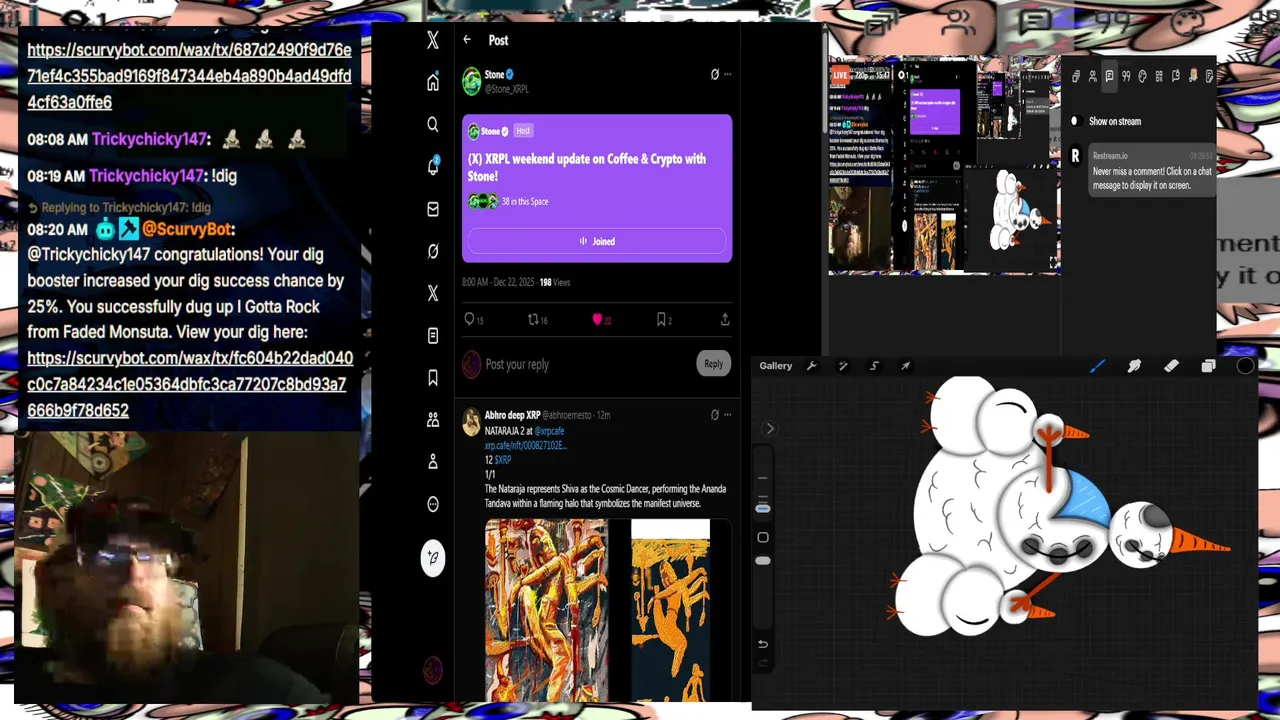The width and height of the screenshot is (1280, 720).
Task: Open the three-dots menu on Stone's post
Action: click(x=727, y=74)
